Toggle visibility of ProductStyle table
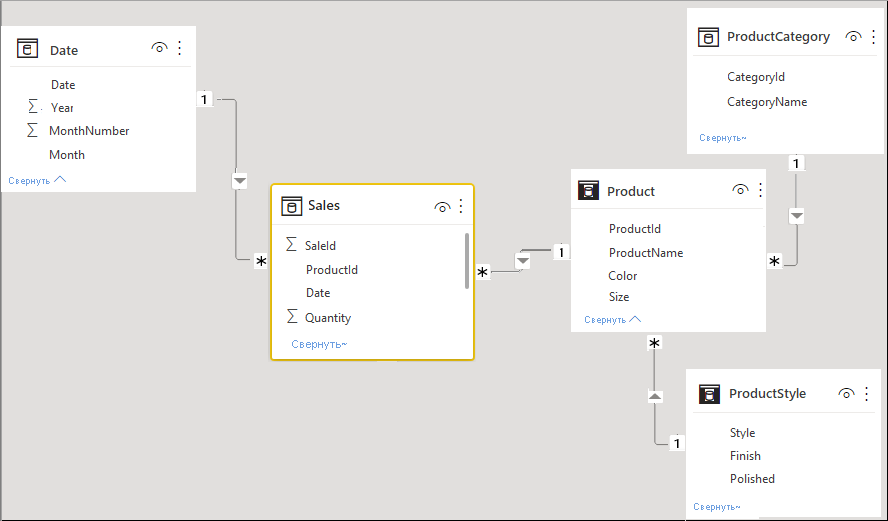Viewport: 888px width, 521px height. [846, 394]
